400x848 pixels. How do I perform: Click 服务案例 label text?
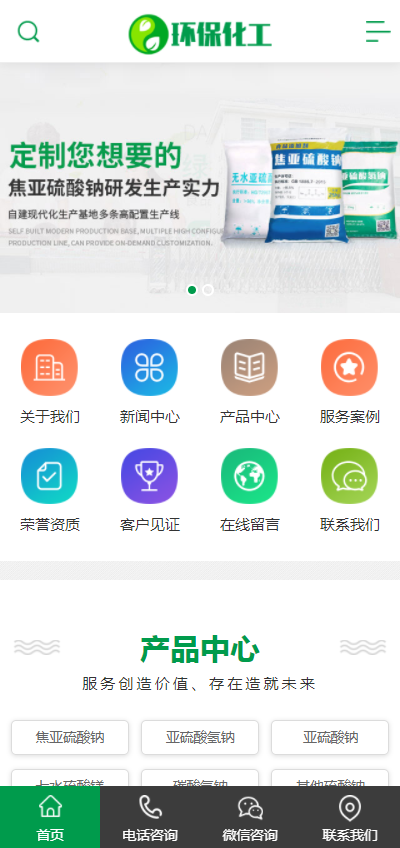click(350, 417)
